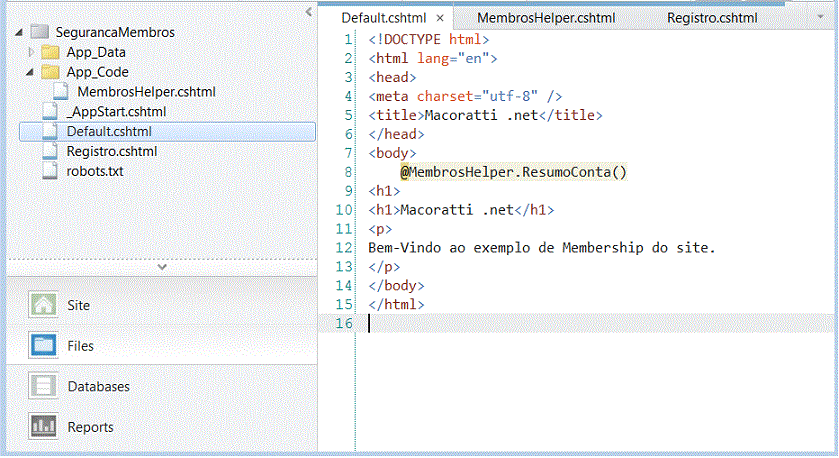
Task: Select the App_Data folder name
Action: pyautogui.click(x=96, y=52)
